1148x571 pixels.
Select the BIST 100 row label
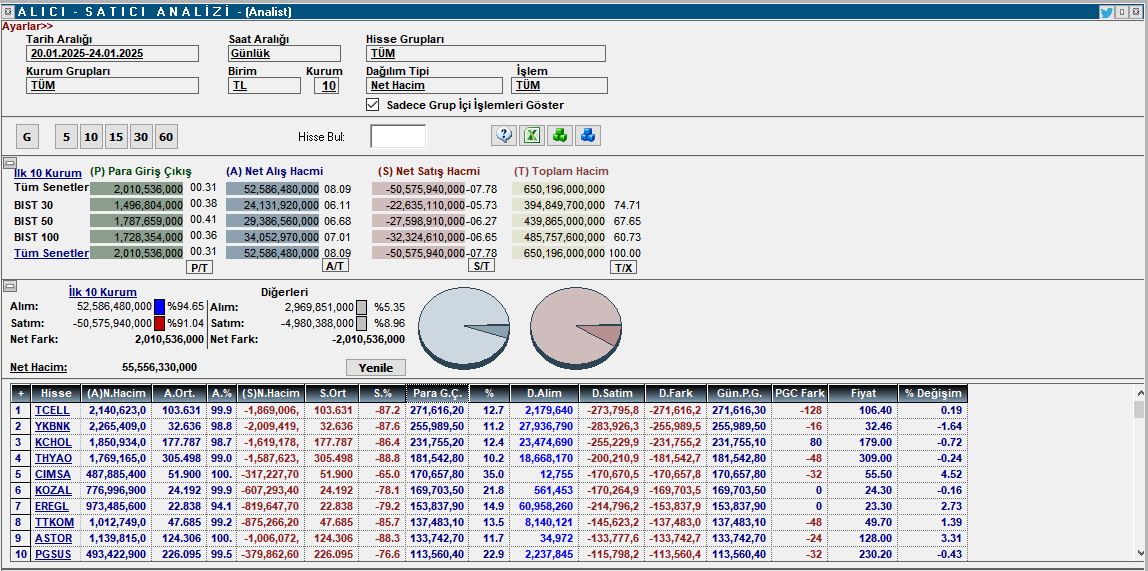(x=37, y=237)
